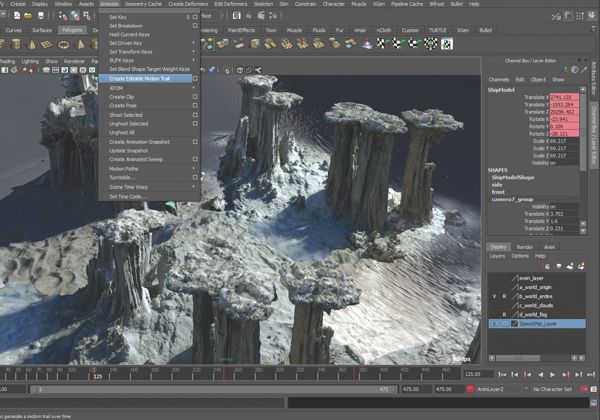This screenshot has height=420, width=600.
Task: Open Create Editable Motion Trail option box
Action: click(195, 78)
